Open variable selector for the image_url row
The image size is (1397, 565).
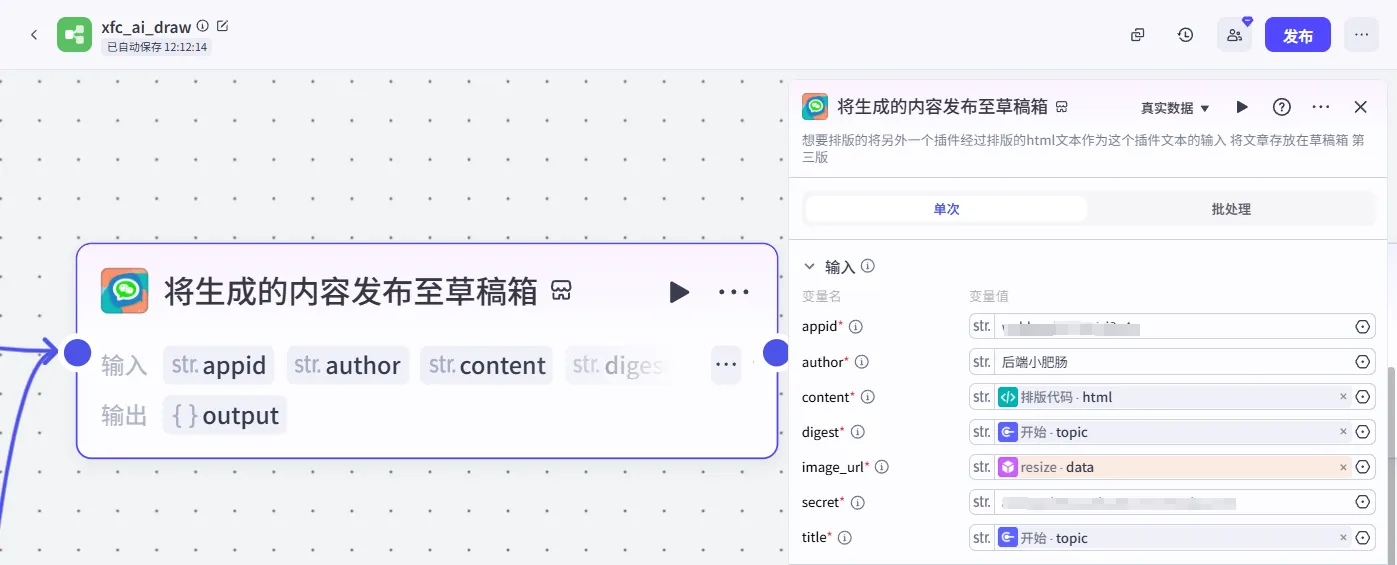pyautogui.click(x=1362, y=467)
